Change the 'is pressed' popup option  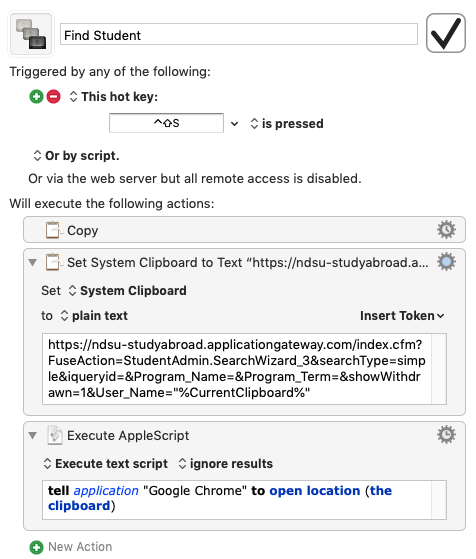(x=287, y=124)
